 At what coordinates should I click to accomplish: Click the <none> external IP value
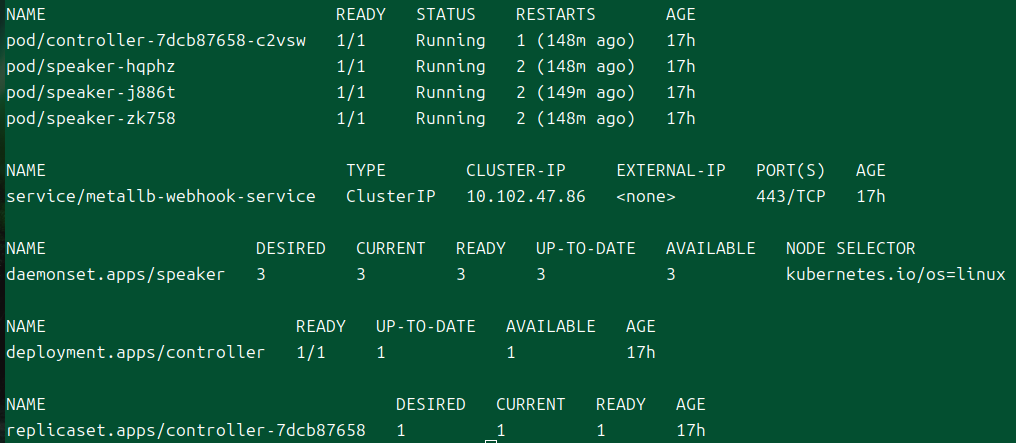click(x=645, y=197)
